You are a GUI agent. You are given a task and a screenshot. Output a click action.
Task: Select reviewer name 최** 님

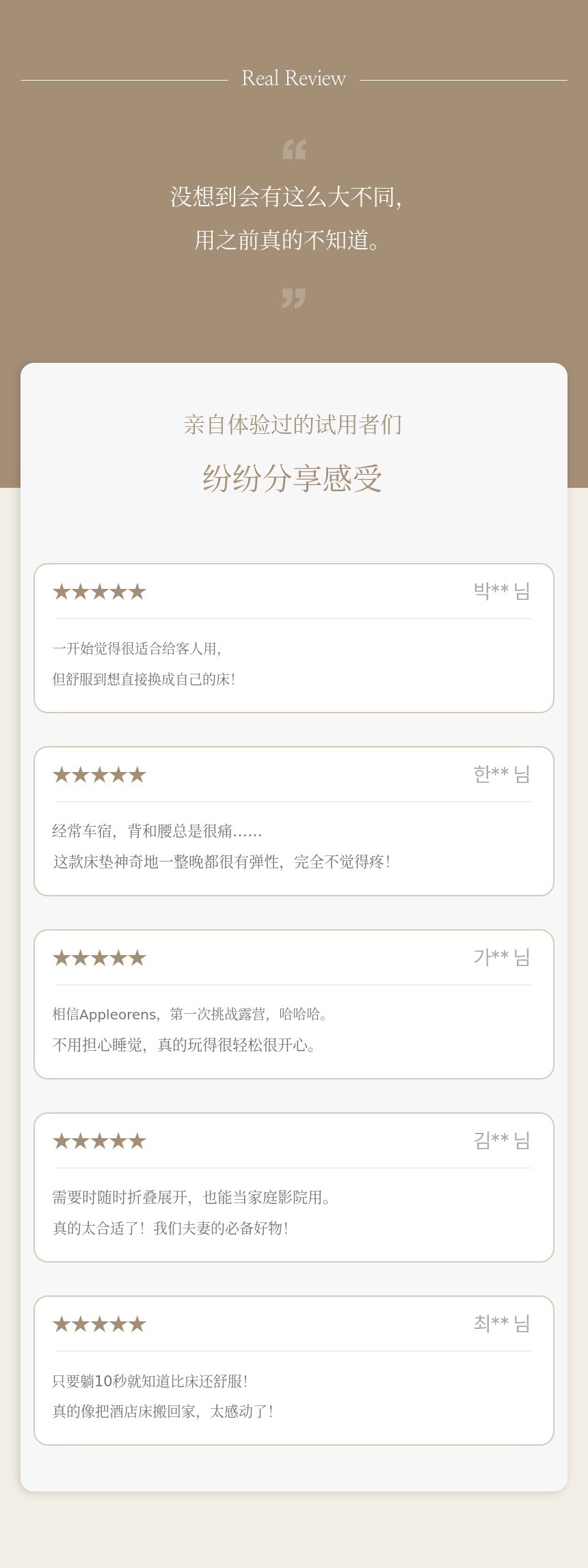click(502, 1323)
